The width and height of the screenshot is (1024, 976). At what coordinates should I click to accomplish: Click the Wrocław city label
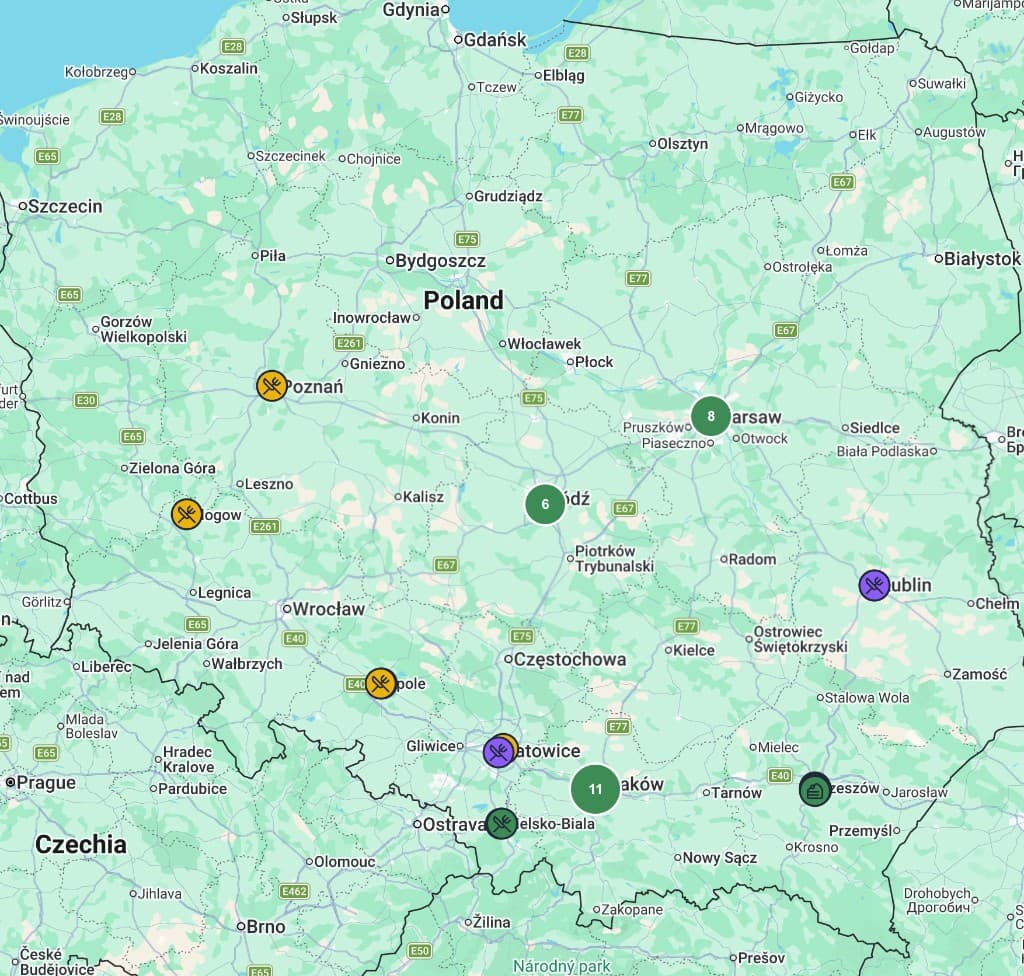point(328,609)
